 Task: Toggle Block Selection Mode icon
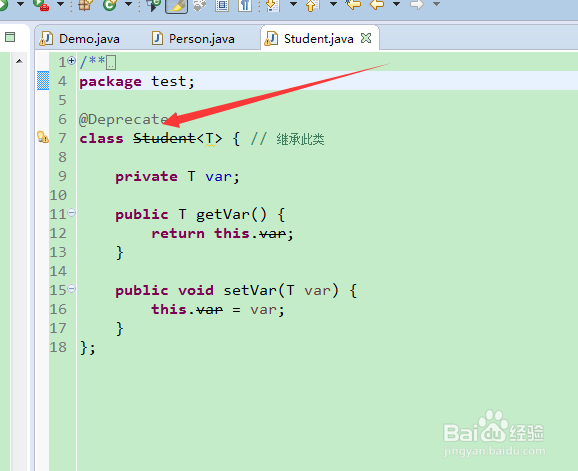222,5
